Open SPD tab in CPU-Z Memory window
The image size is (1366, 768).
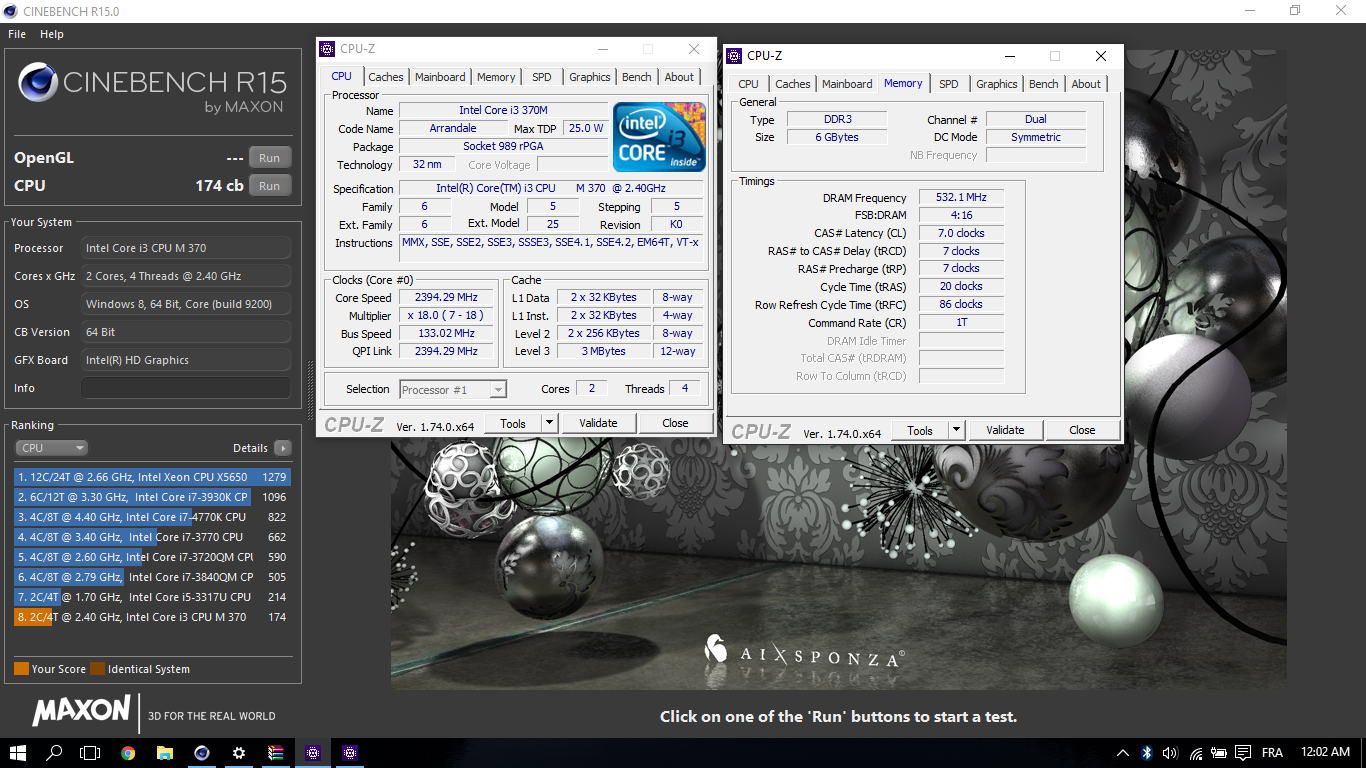tap(949, 84)
